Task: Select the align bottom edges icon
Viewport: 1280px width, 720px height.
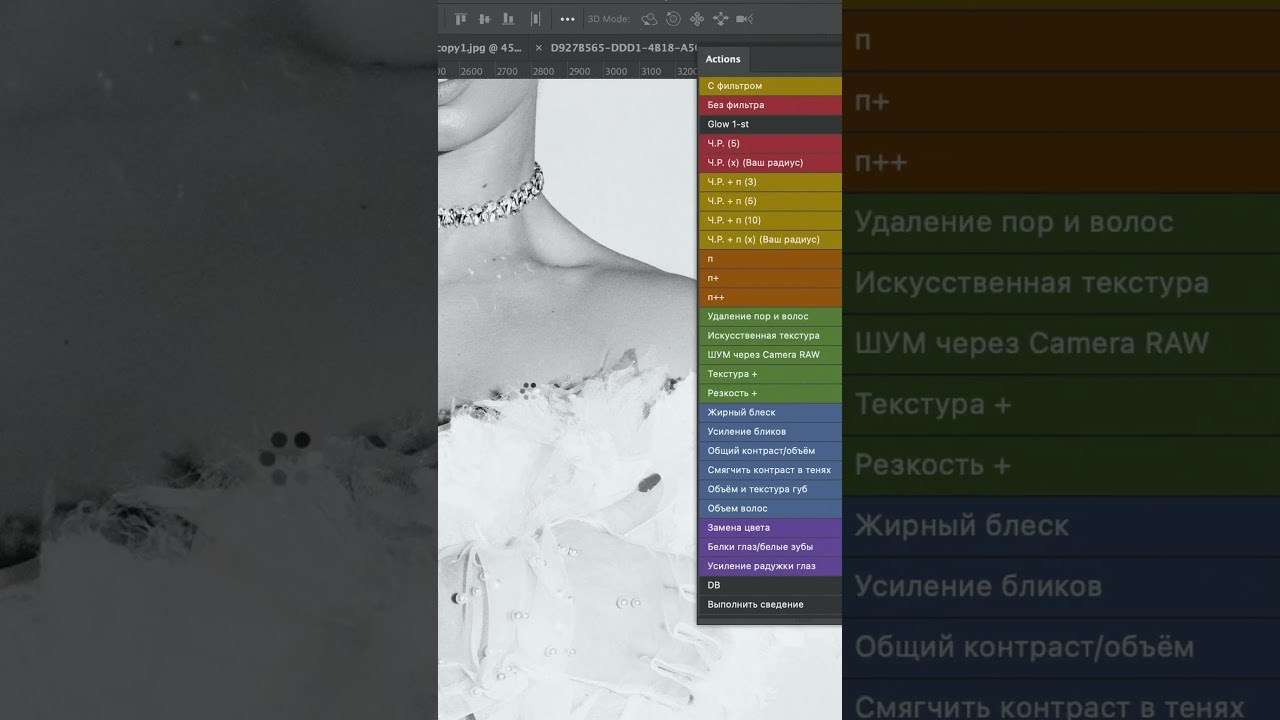Action: point(508,18)
